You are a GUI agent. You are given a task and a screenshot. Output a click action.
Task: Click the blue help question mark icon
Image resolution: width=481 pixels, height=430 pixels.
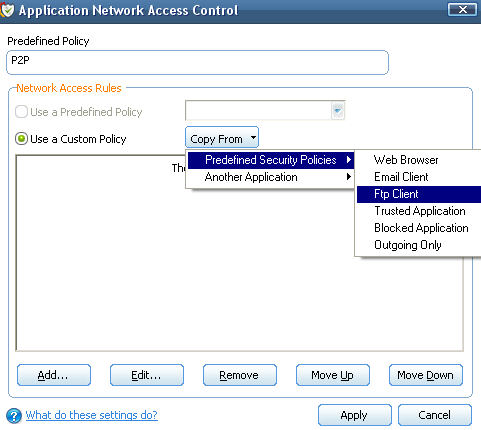(x=14, y=416)
